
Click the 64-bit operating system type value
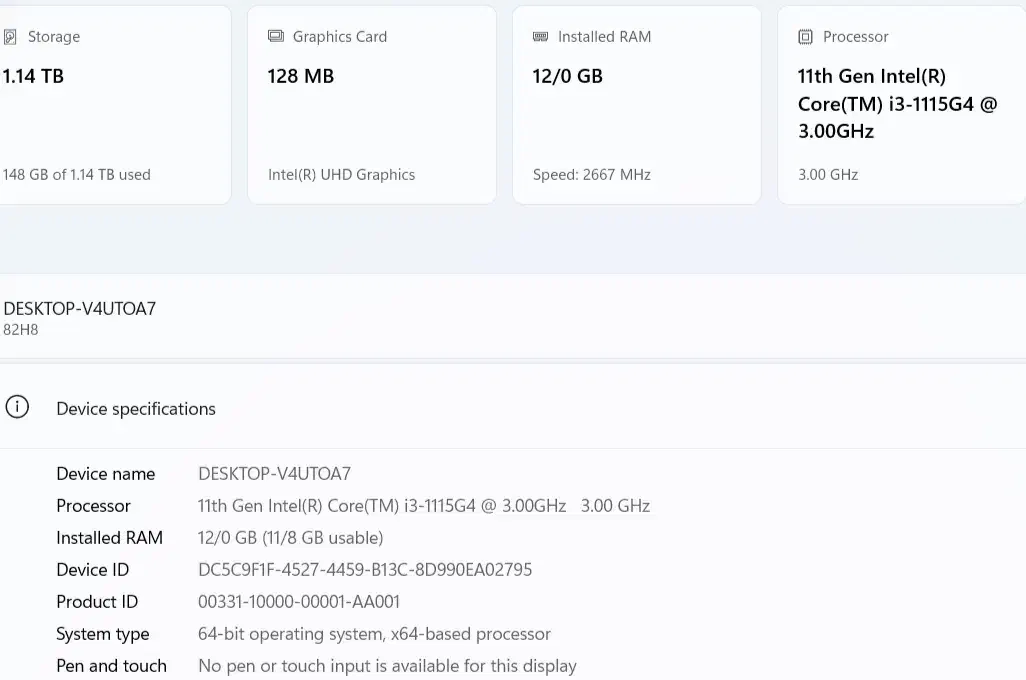tap(374, 634)
